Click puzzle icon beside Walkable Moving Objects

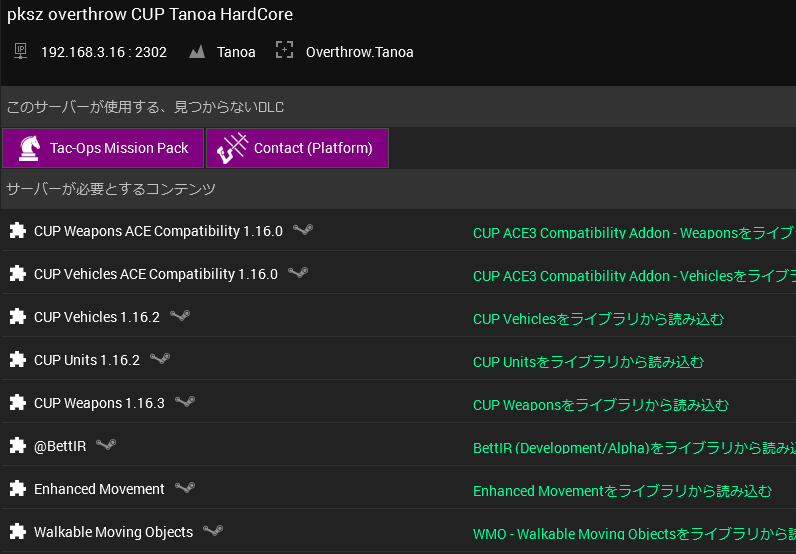pos(18,532)
